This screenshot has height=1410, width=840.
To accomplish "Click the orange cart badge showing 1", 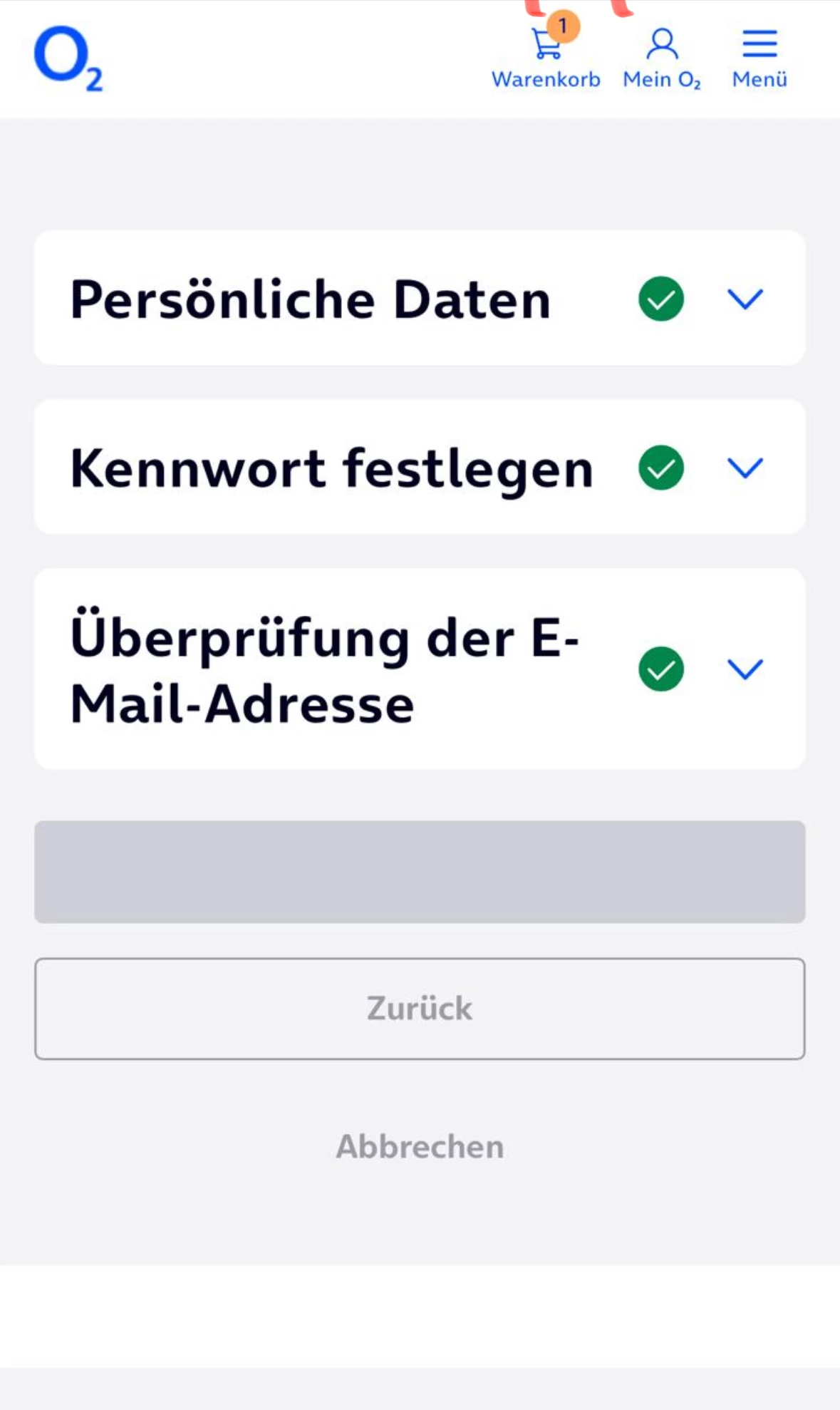I will (564, 26).
